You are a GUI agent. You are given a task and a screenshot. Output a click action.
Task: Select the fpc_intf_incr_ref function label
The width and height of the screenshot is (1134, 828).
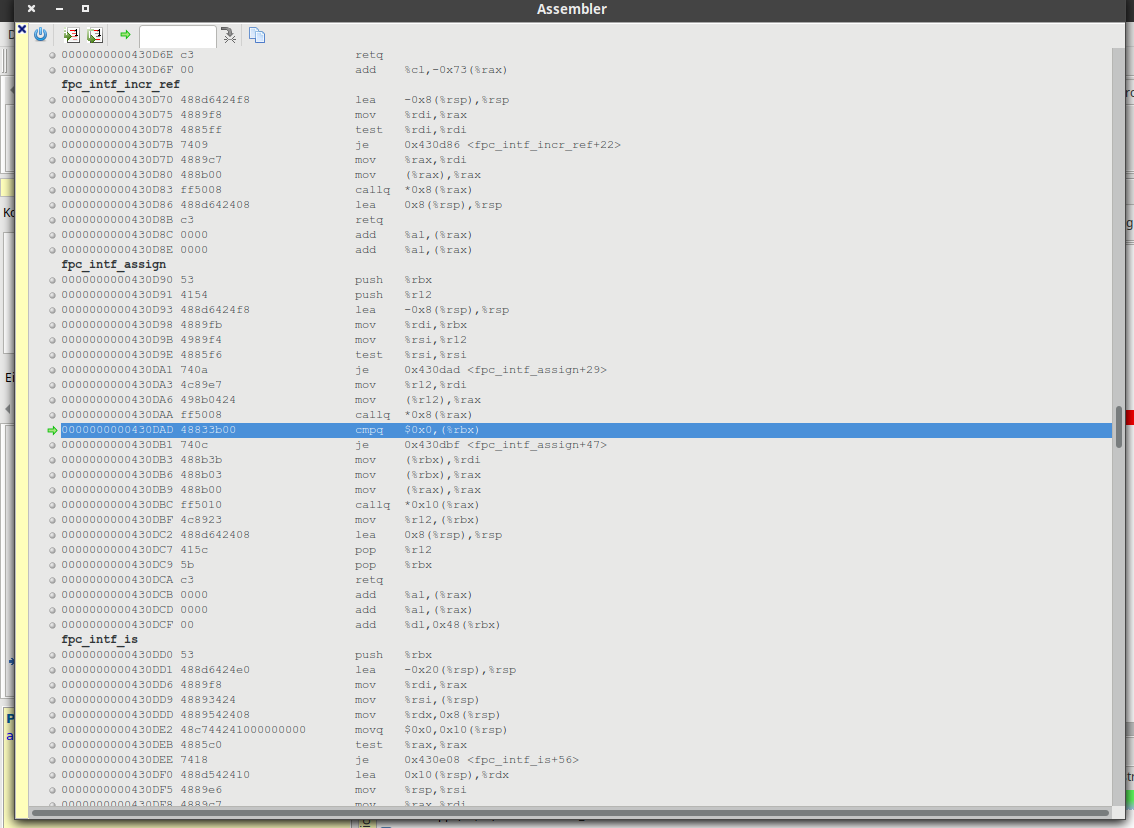[x=120, y=85]
